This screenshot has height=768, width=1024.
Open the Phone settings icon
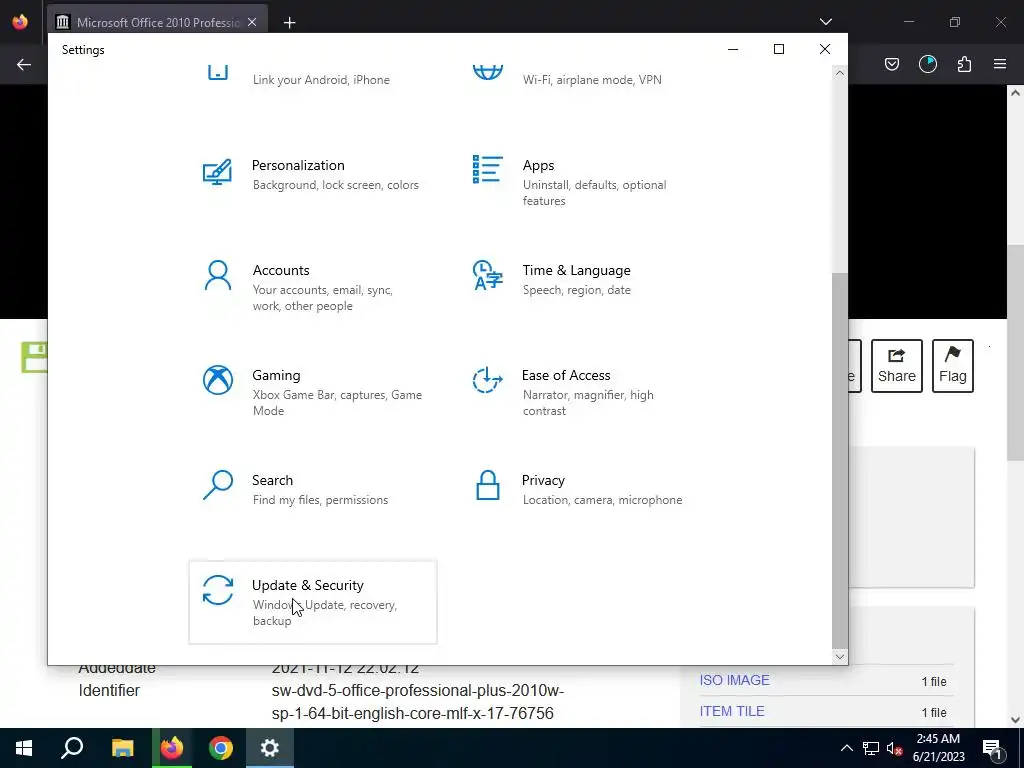pyautogui.click(x=217, y=72)
